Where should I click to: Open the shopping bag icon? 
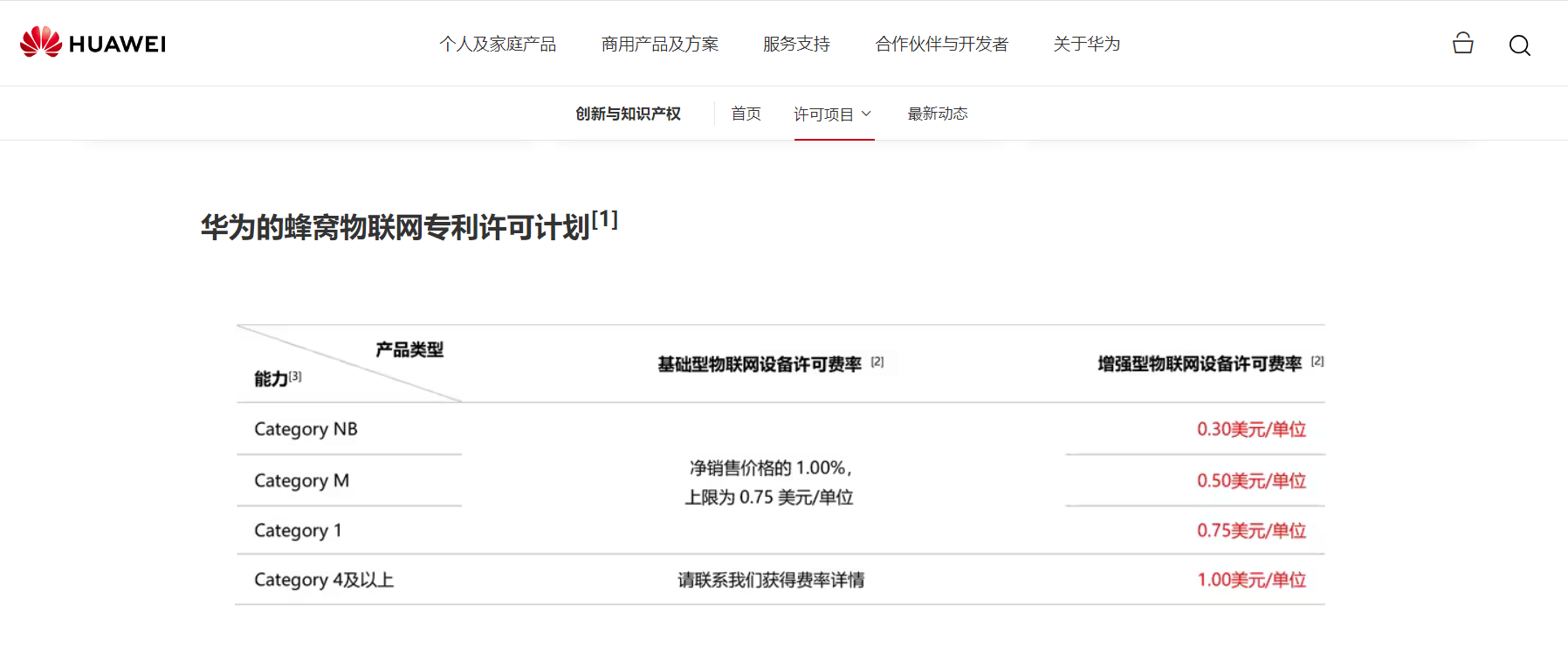tap(1463, 43)
